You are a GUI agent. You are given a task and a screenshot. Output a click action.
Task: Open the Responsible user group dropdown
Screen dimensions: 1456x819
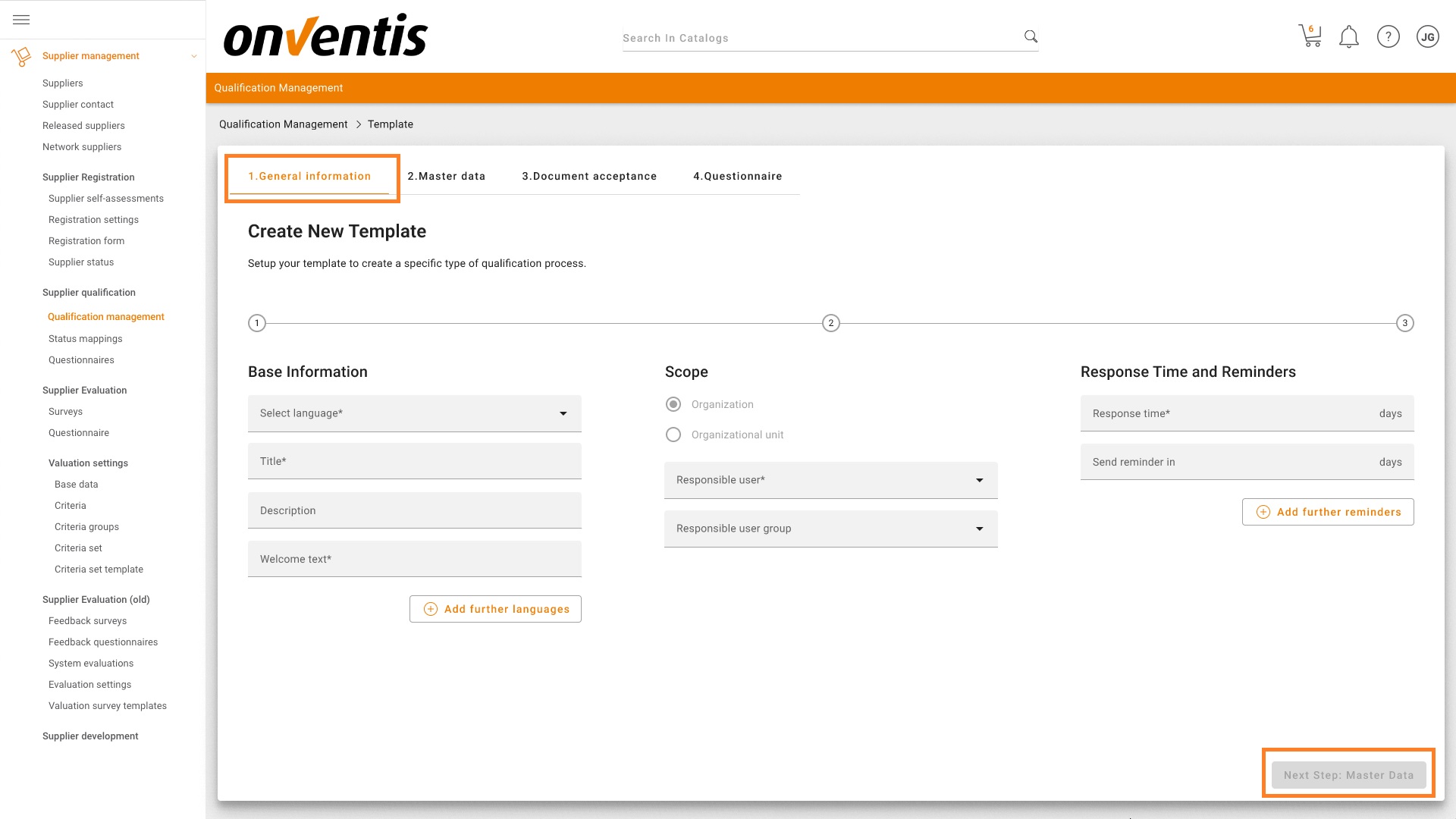[830, 529]
